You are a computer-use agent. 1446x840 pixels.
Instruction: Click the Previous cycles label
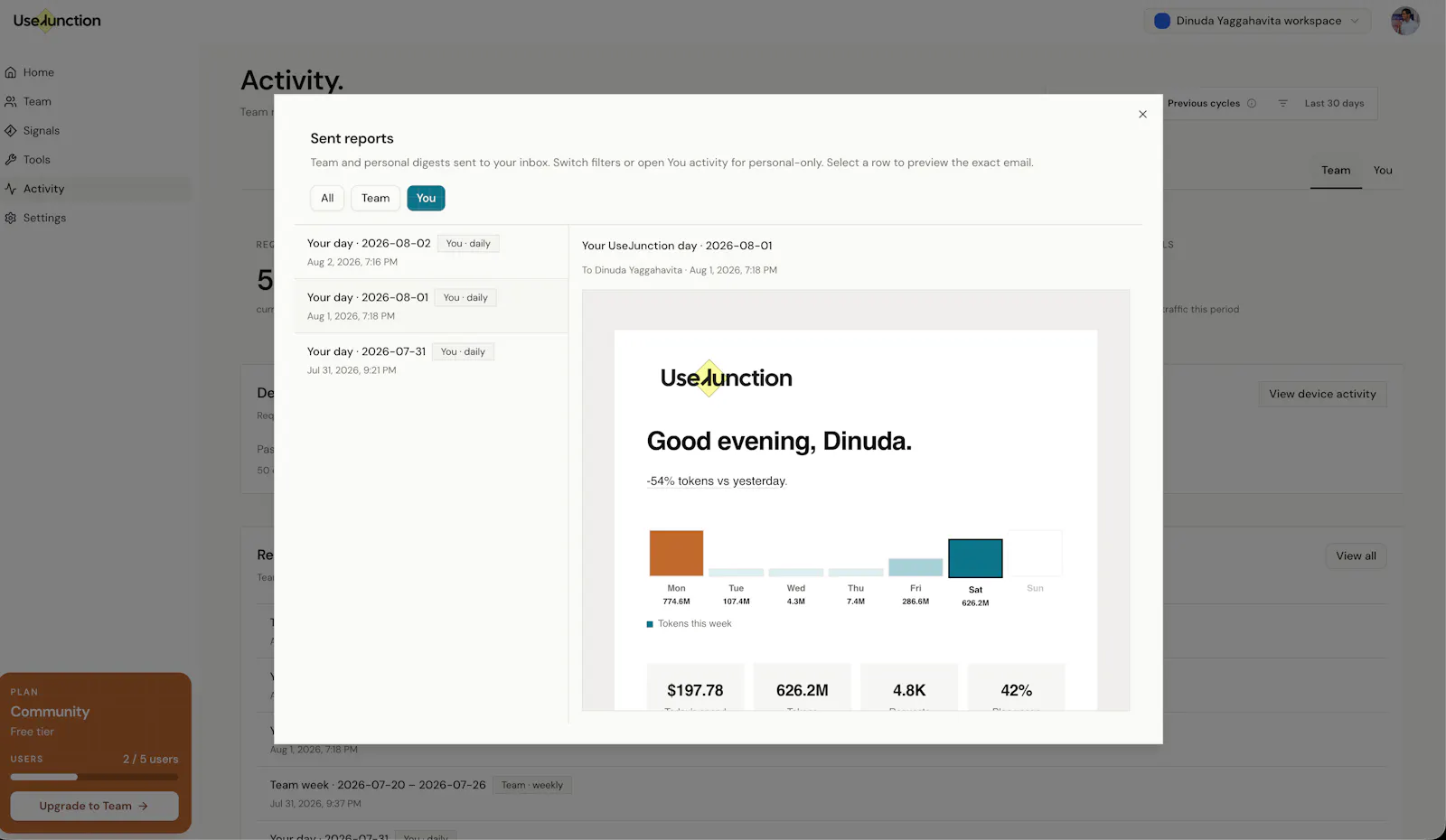pyautogui.click(x=1204, y=103)
